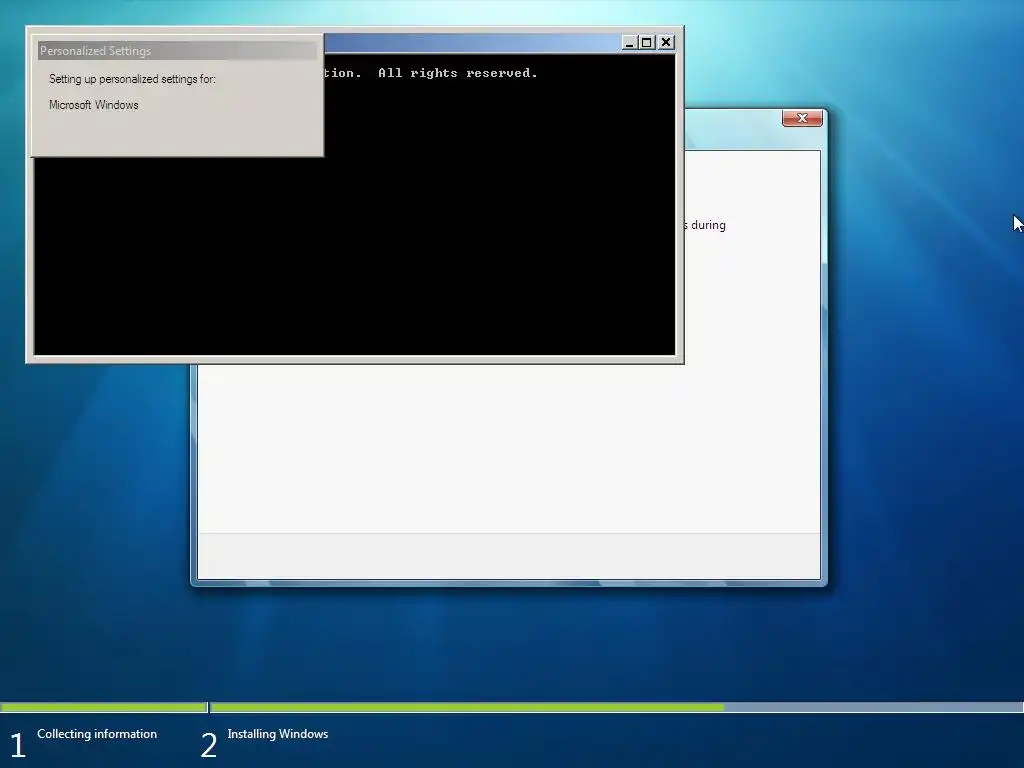Image resolution: width=1024 pixels, height=768 pixels.
Task: Click the Personalized Settings title bar
Action: [177, 50]
